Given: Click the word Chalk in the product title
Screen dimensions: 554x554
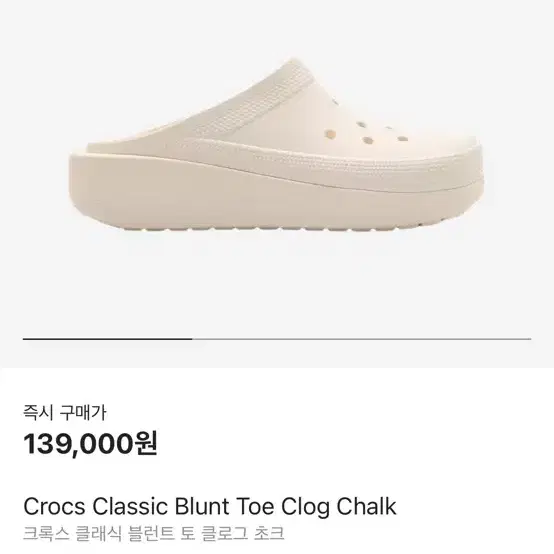Looking at the screenshot, I should point(366,506).
